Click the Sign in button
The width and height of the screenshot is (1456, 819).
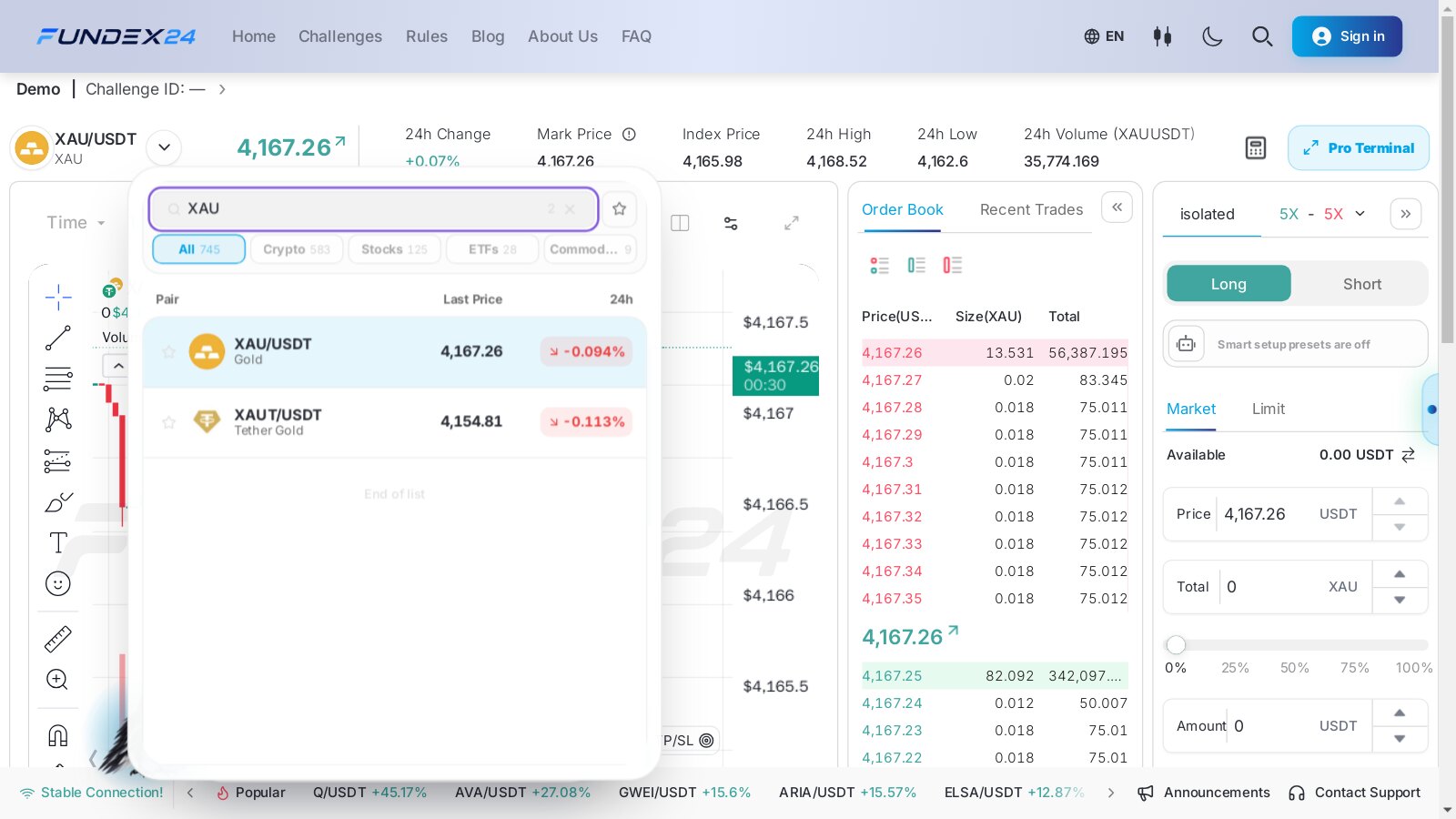[x=1347, y=36]
